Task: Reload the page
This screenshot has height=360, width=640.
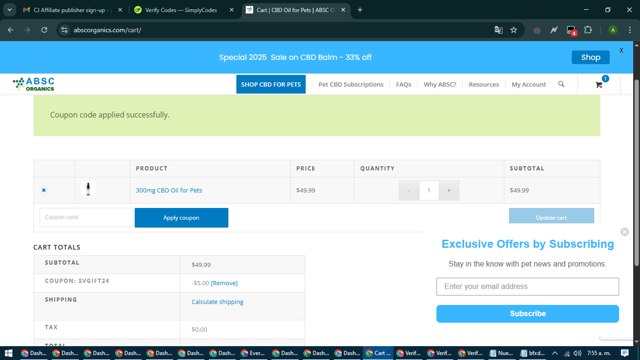Action: tap(44, 30)
